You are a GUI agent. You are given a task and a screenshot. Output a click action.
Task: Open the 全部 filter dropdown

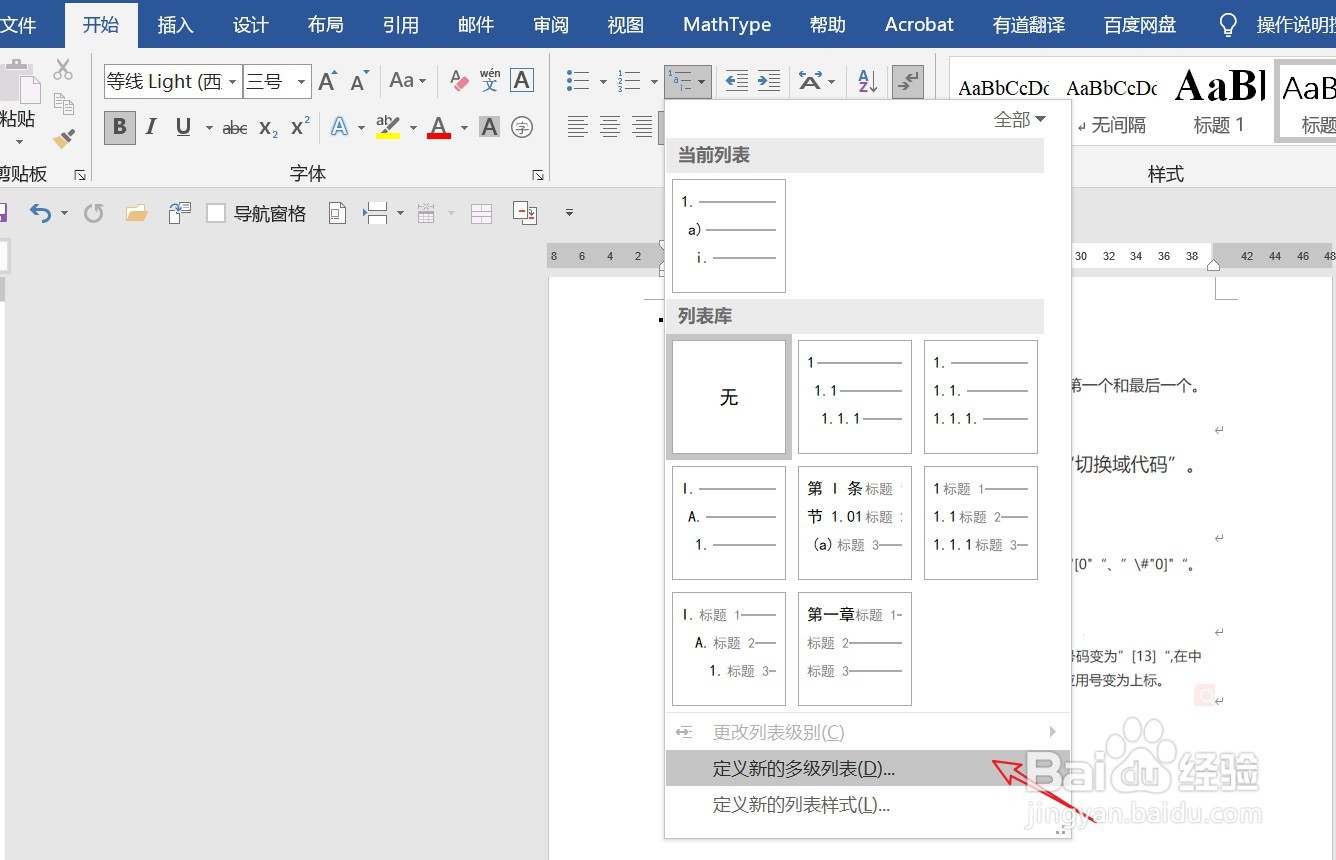(1020, 118)
